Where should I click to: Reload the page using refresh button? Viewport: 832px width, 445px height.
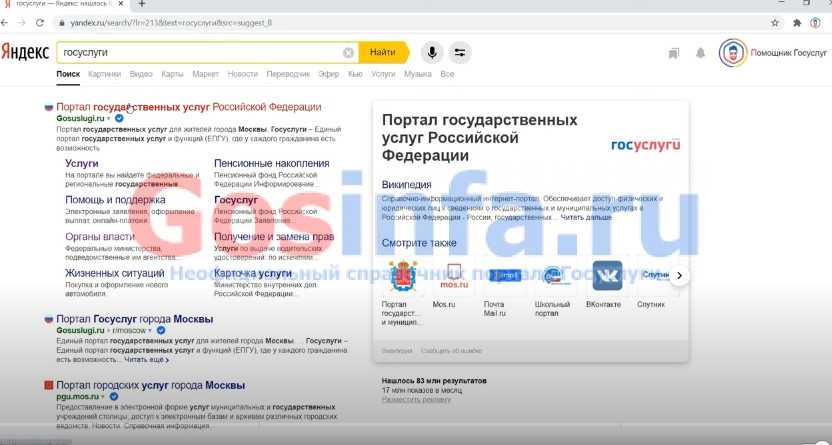[42, 21]
